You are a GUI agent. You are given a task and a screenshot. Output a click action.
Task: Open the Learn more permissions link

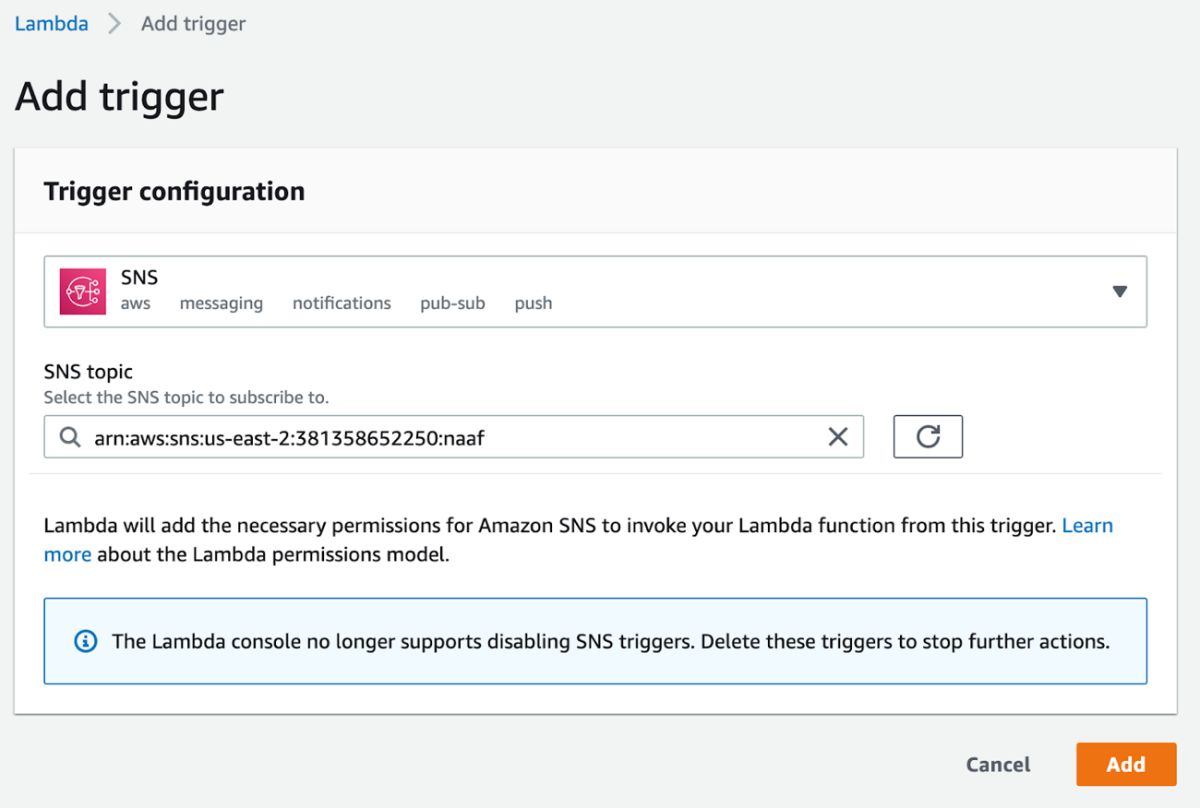(x=1087, y=526)
